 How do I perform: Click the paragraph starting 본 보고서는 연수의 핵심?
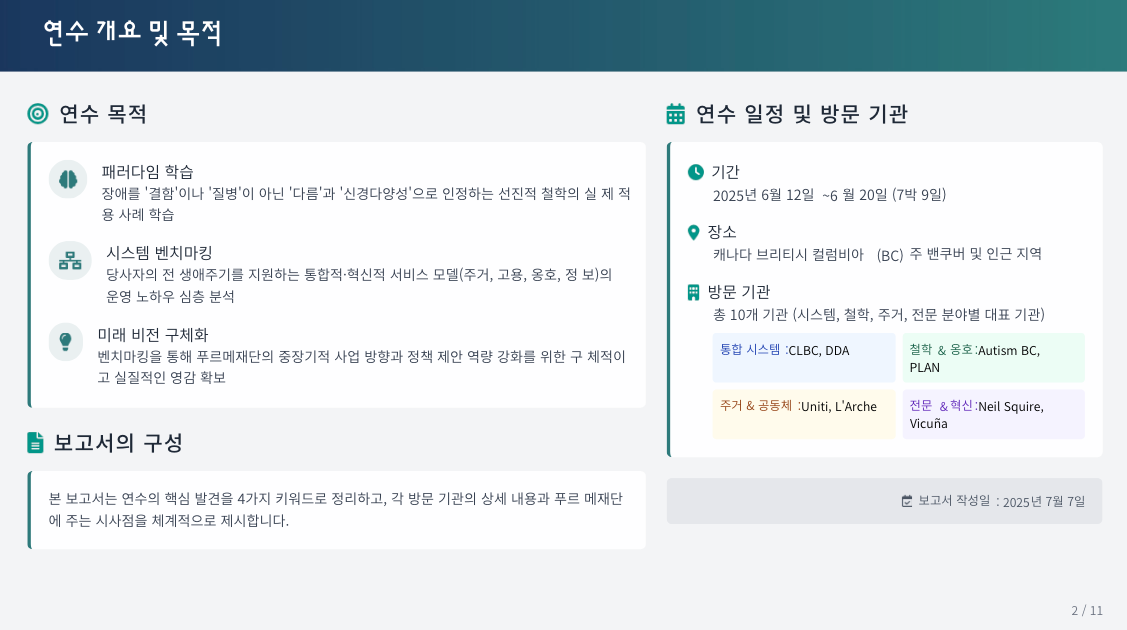(x=336, y=509)
